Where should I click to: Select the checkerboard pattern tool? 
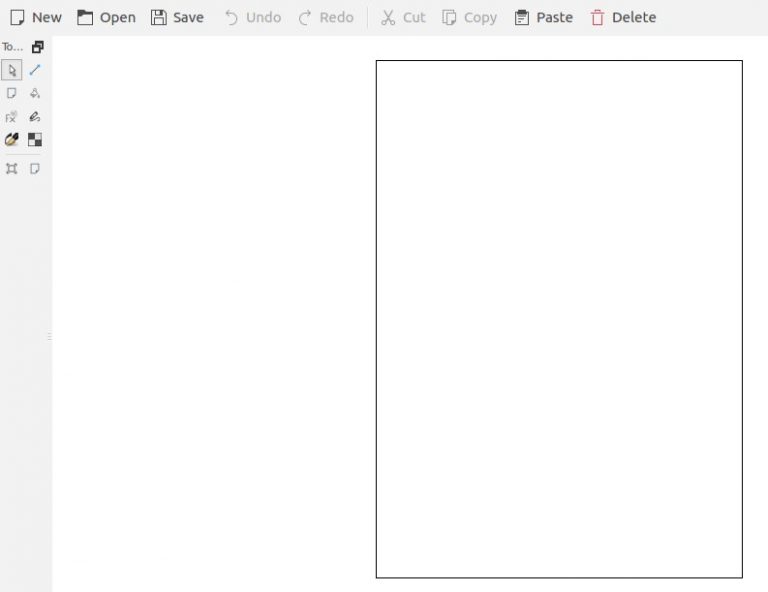click(35, 140)
